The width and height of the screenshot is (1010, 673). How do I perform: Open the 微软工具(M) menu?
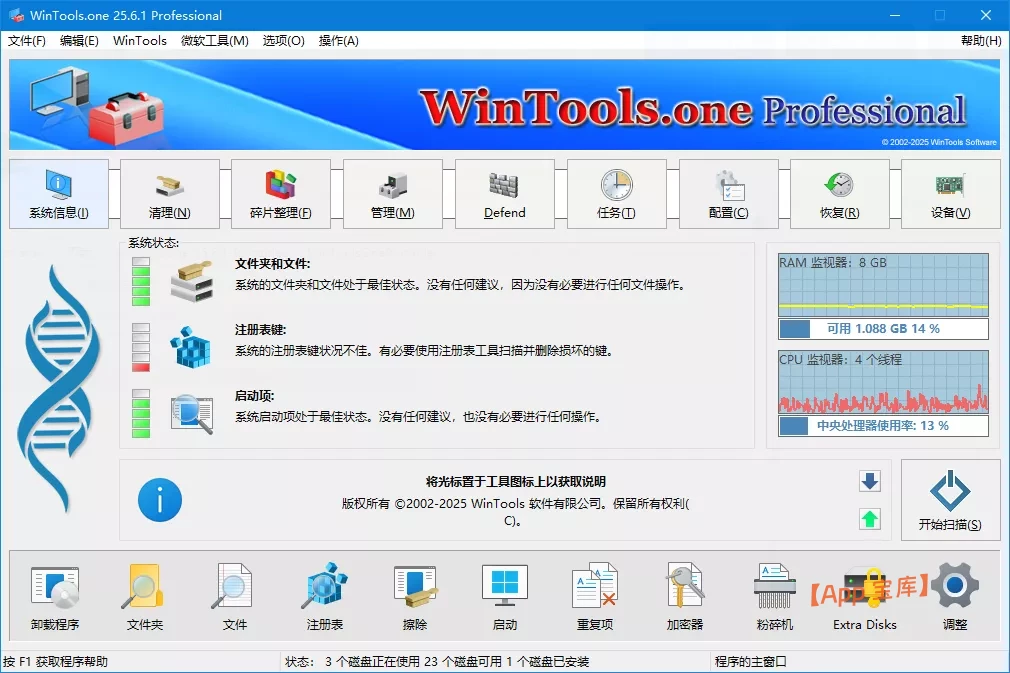coord(214,41)
